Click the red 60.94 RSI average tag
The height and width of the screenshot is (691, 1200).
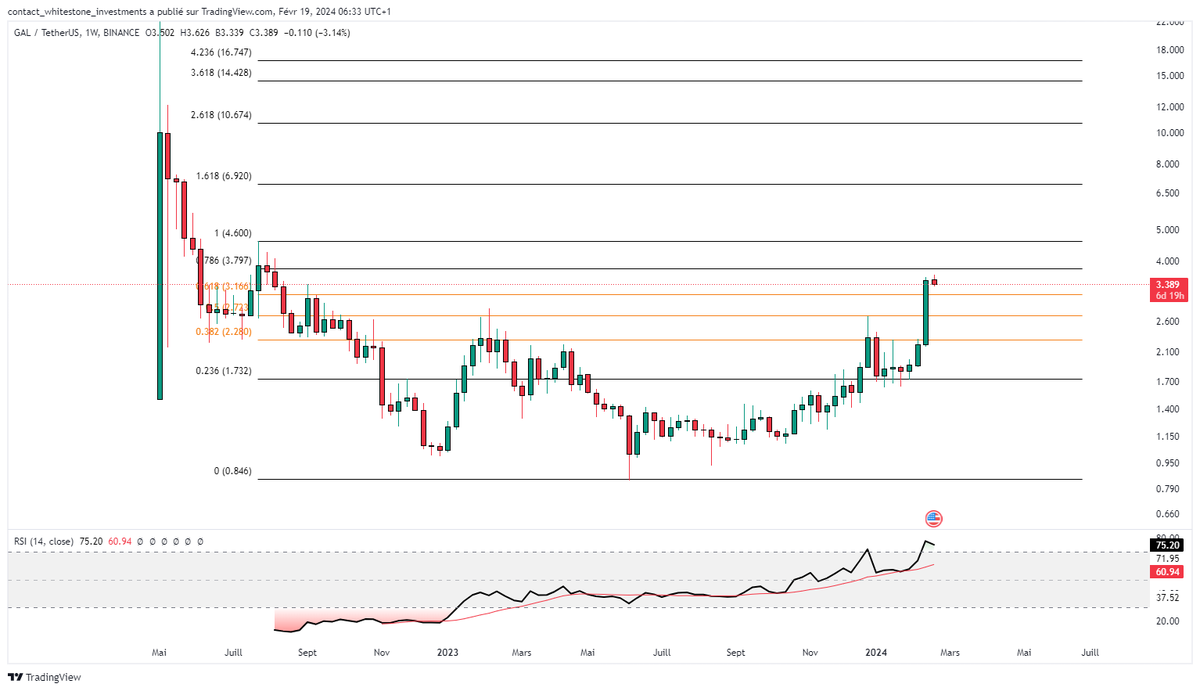tap(1169, 572)
